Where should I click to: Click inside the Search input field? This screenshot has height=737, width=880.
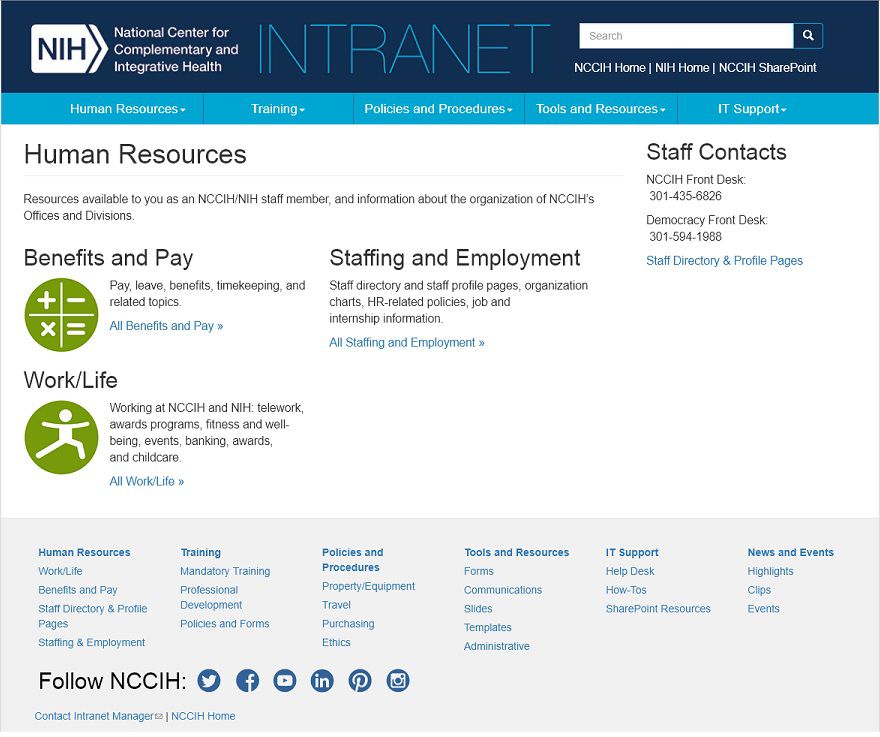pyautogui.click(x=686, y=35)
